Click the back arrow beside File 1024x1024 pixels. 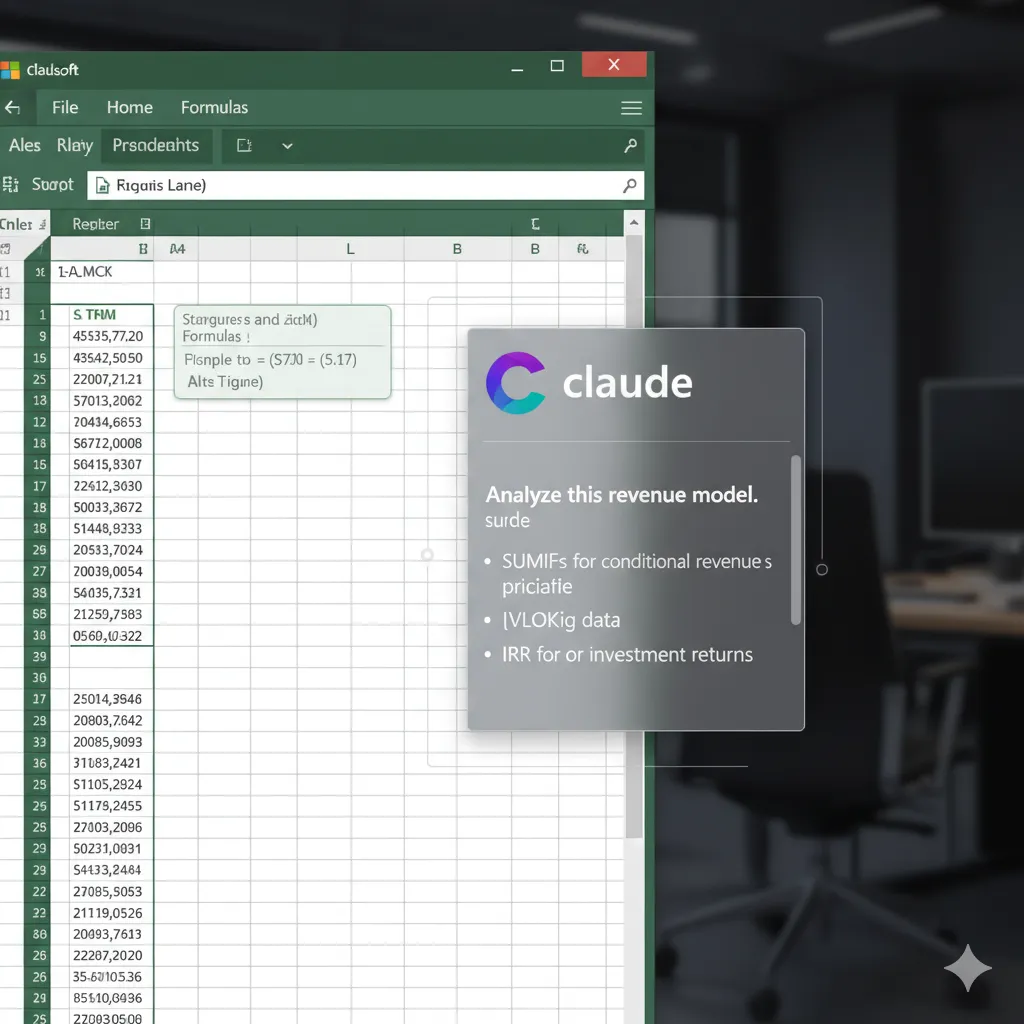[x=12, y=108]
